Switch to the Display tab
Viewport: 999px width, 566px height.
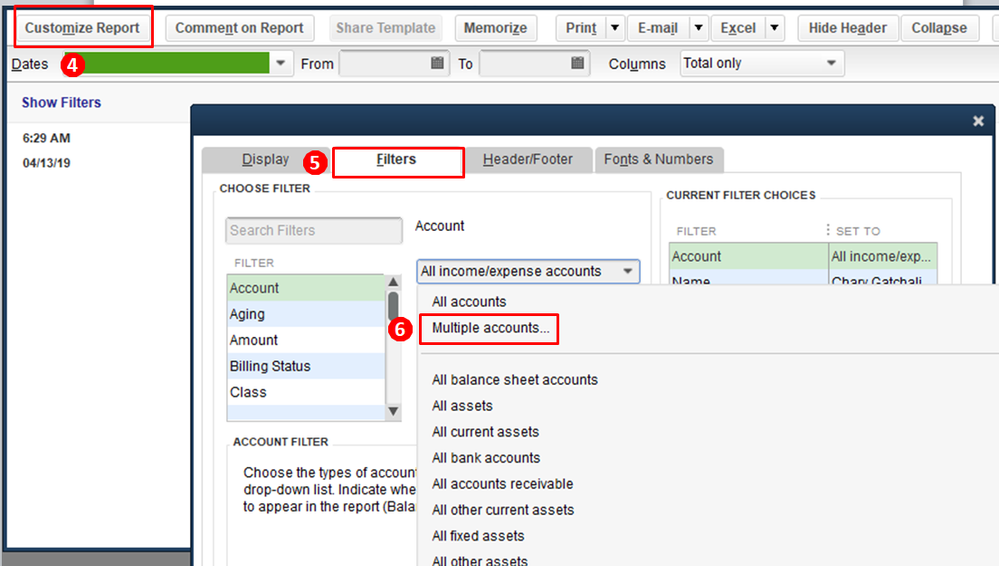tap(266, 159)
